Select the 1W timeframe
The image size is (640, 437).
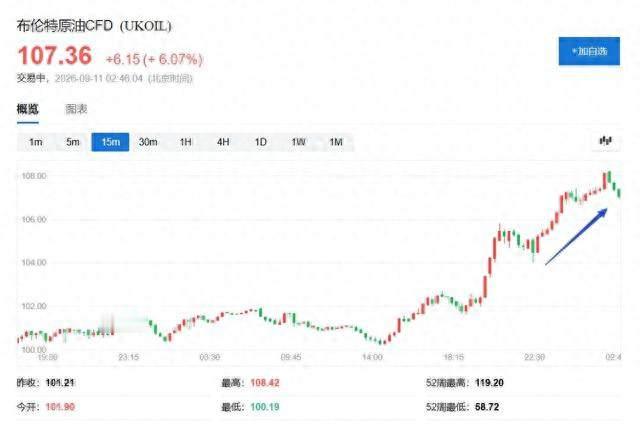tap(298, 142)
